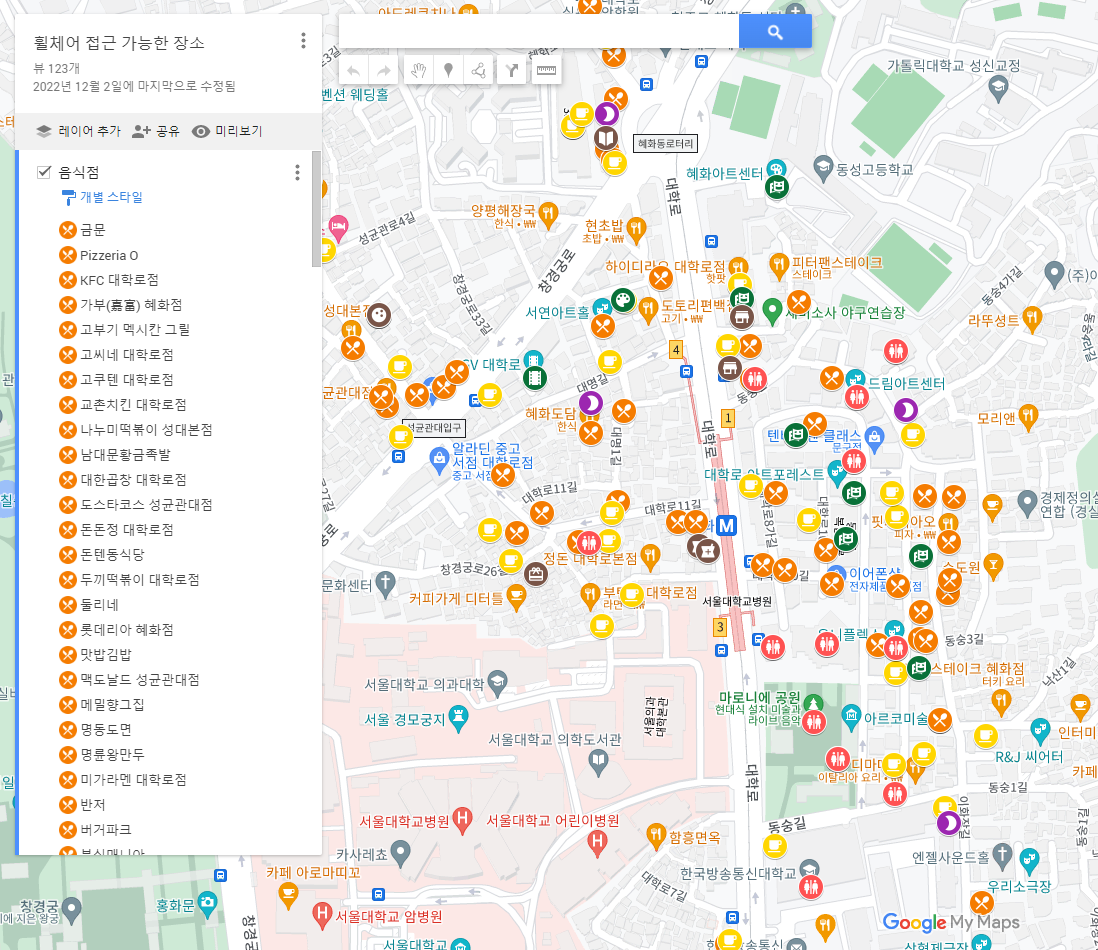Click the 현초밥 sushi restaurant marker
This screenshot has height=950, width=1098.
click(x=636, y=230)
